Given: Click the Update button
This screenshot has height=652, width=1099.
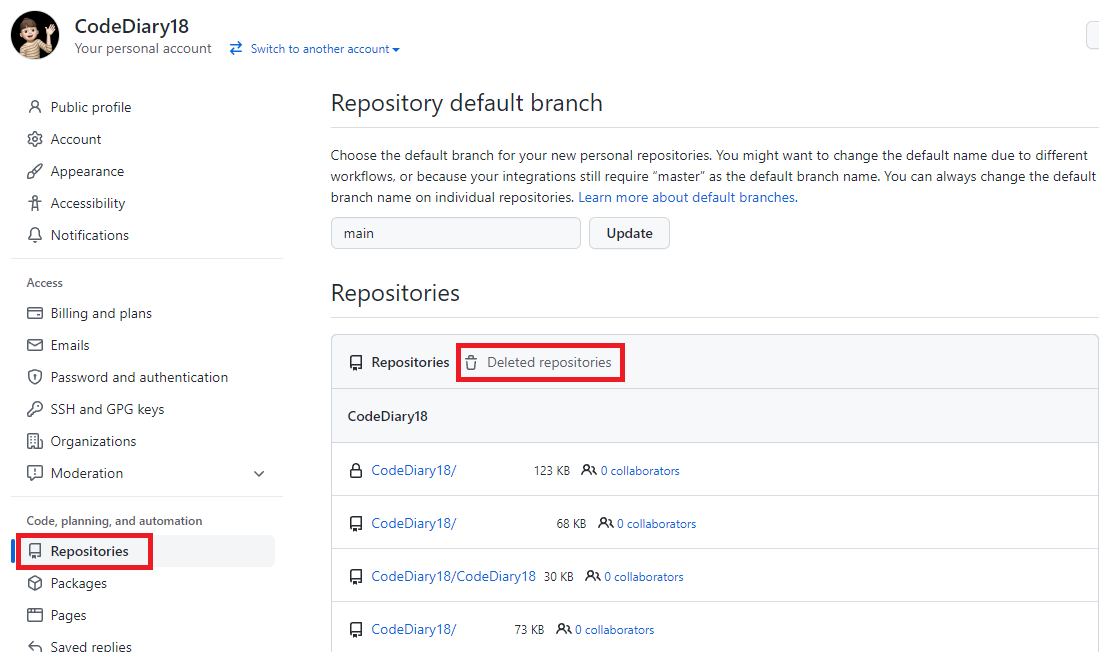Looking at the screenshot, I should (x=629, y=233).
